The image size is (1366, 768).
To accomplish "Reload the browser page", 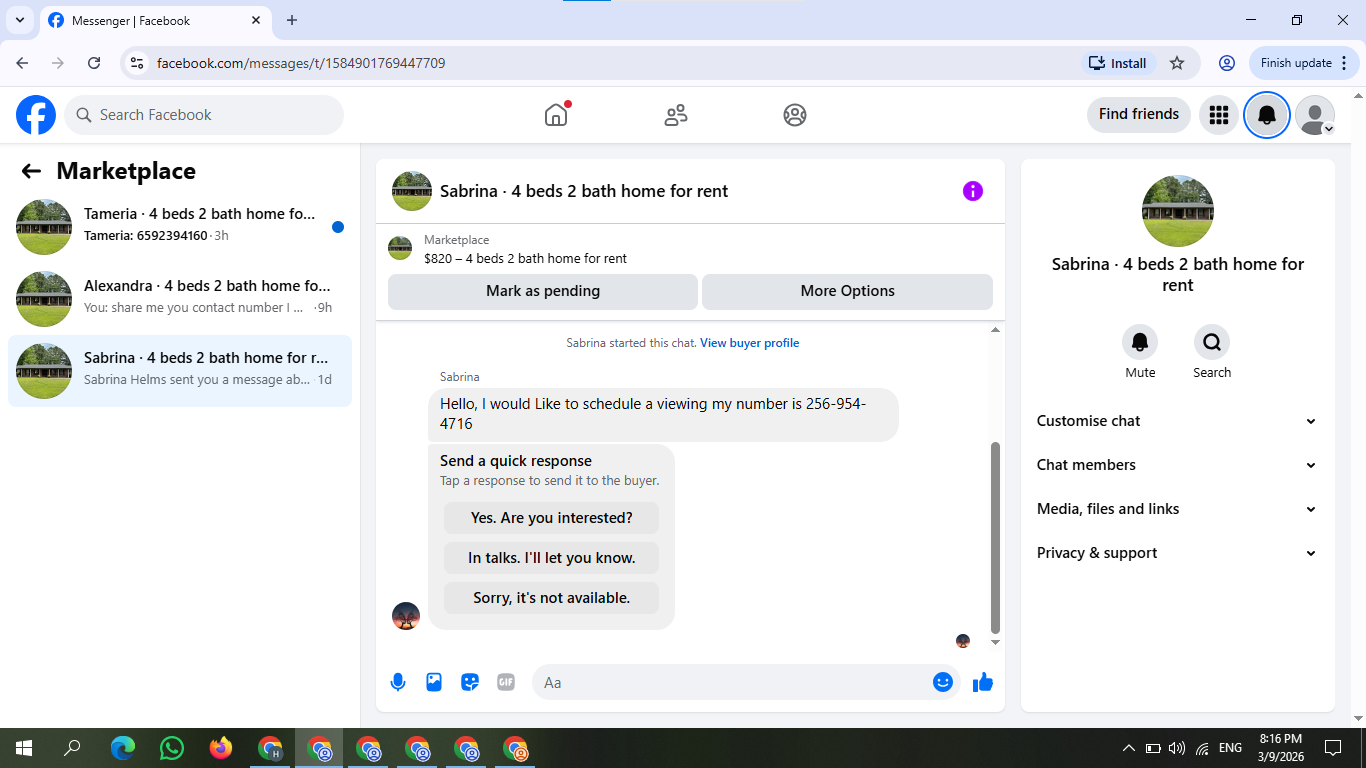I will [94, 63].
